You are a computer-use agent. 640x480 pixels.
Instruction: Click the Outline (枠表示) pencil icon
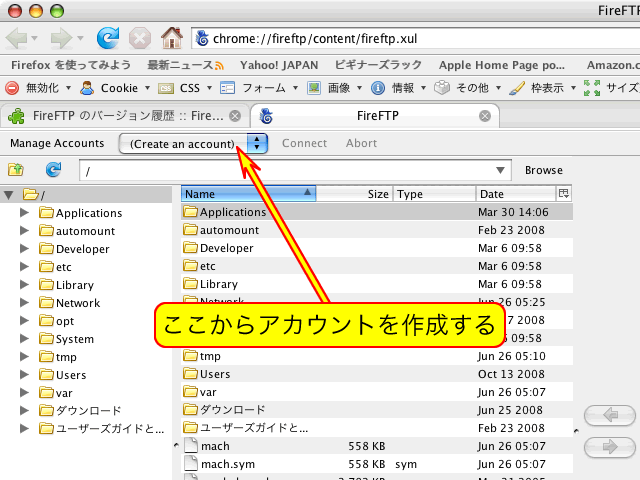(x=517, y=88)
